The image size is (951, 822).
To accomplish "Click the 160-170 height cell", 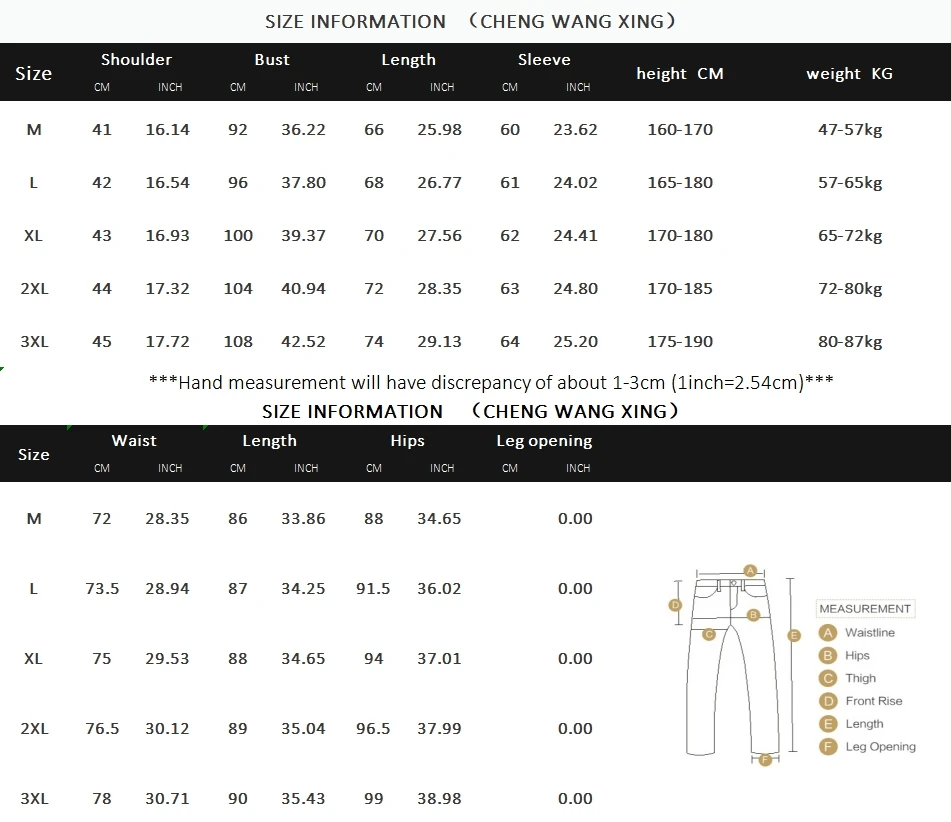I will pyautogui.click(x=680, y=130).
